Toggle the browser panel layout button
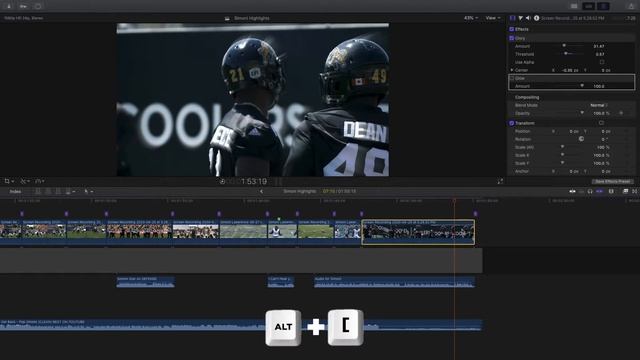This screenshot has width=640, height=360. (x=574, y=6)
